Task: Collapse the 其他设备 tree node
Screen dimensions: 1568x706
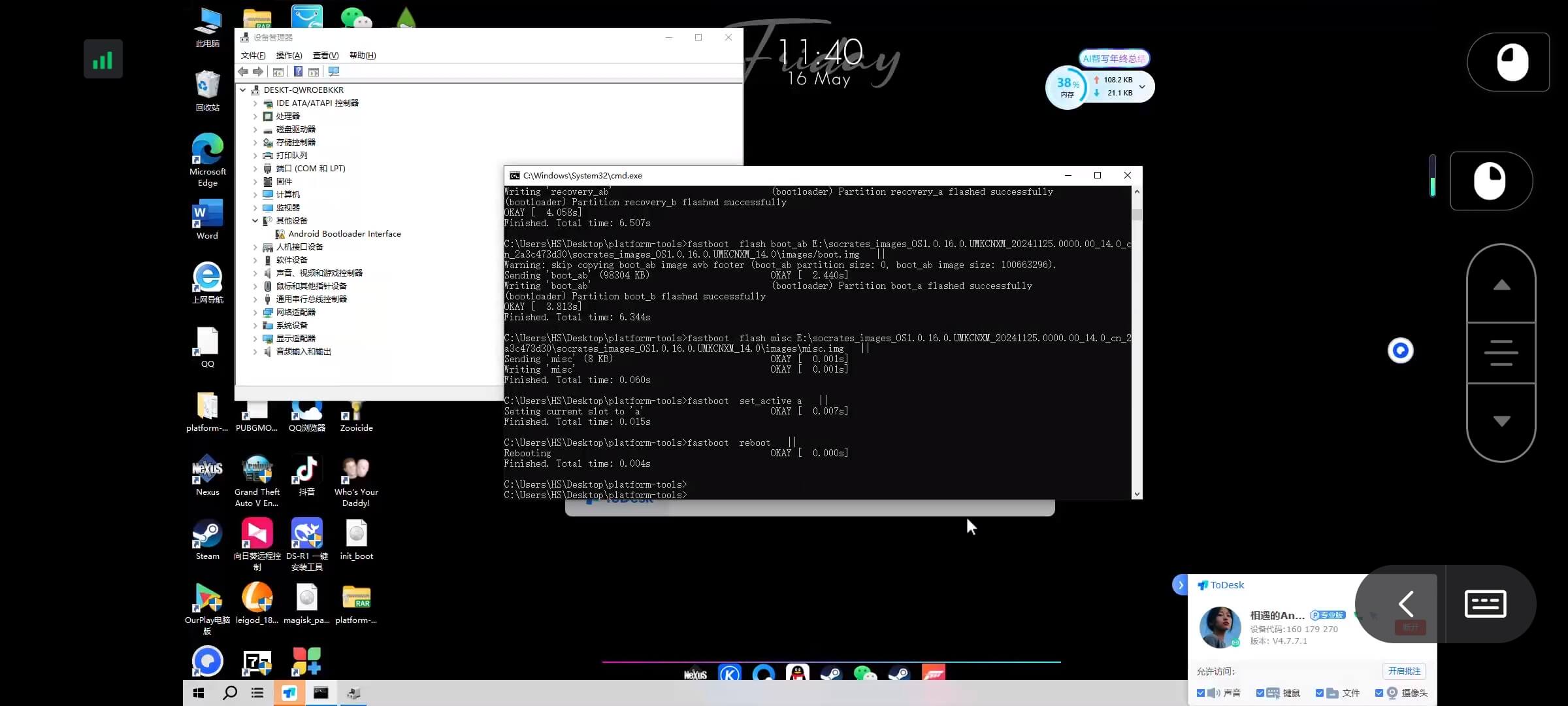Action: pyautogui.click(x=255, y=221)
